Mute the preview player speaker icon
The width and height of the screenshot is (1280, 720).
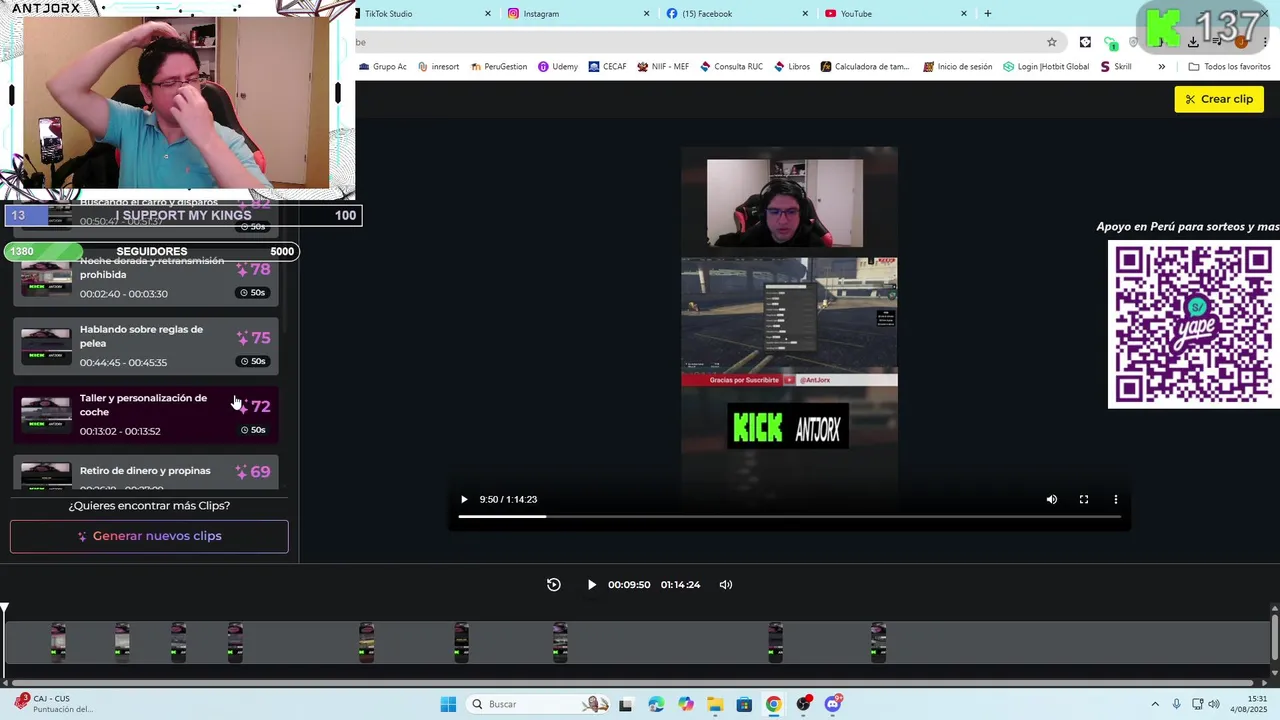pos(1051,499)
